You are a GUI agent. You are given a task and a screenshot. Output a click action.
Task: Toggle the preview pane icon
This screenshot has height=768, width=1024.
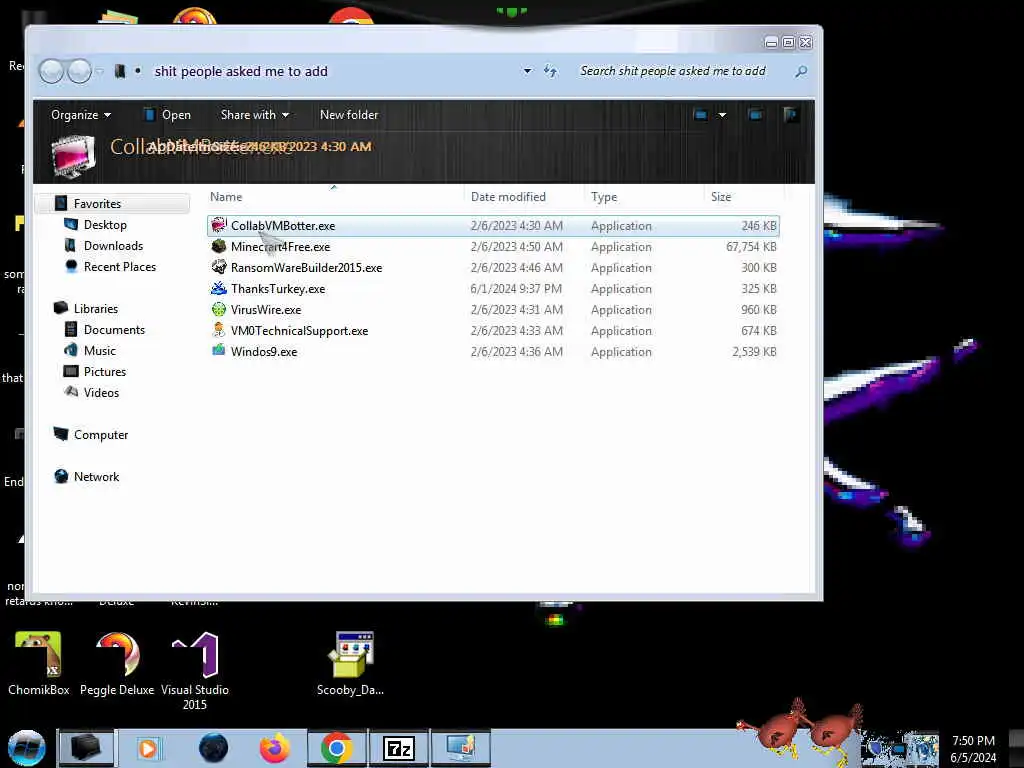point(755,115)
